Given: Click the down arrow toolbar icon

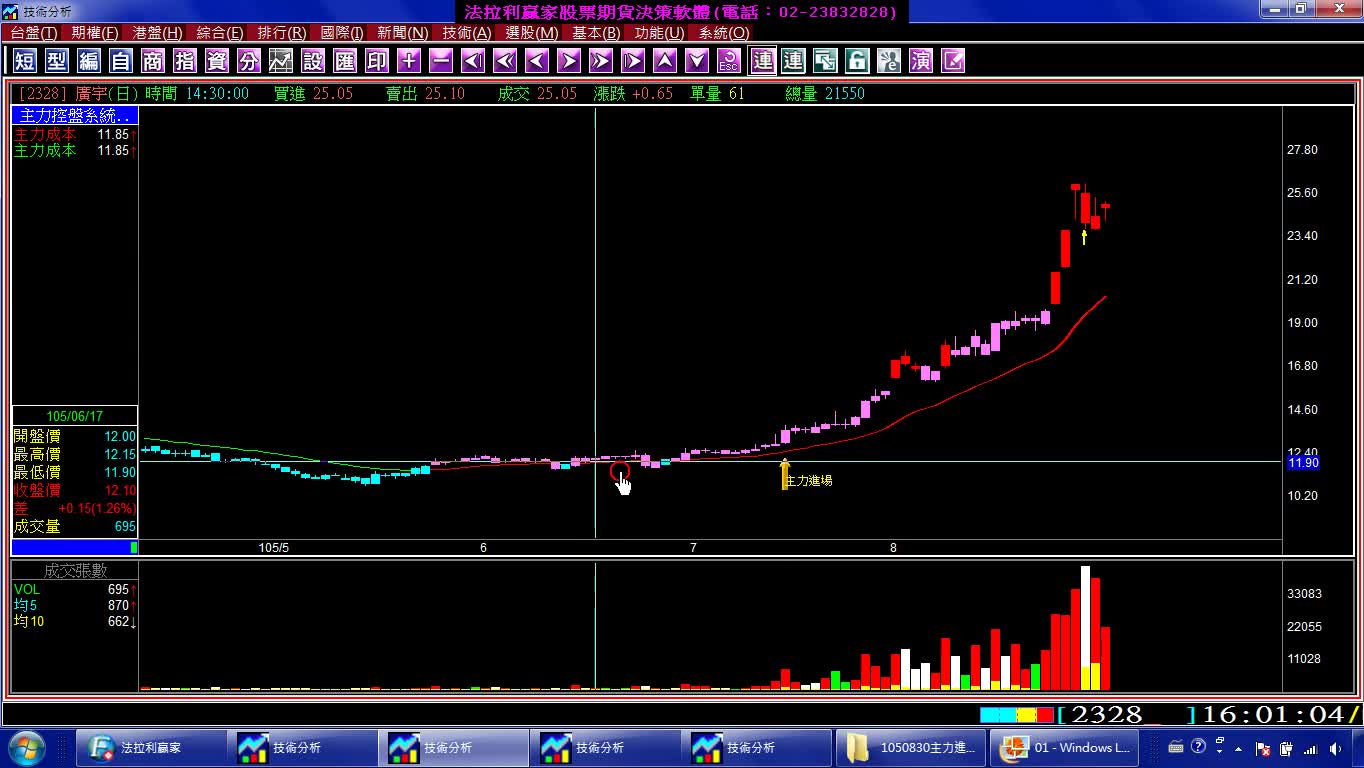Looking at the screenshot, I should coord(697,61).
